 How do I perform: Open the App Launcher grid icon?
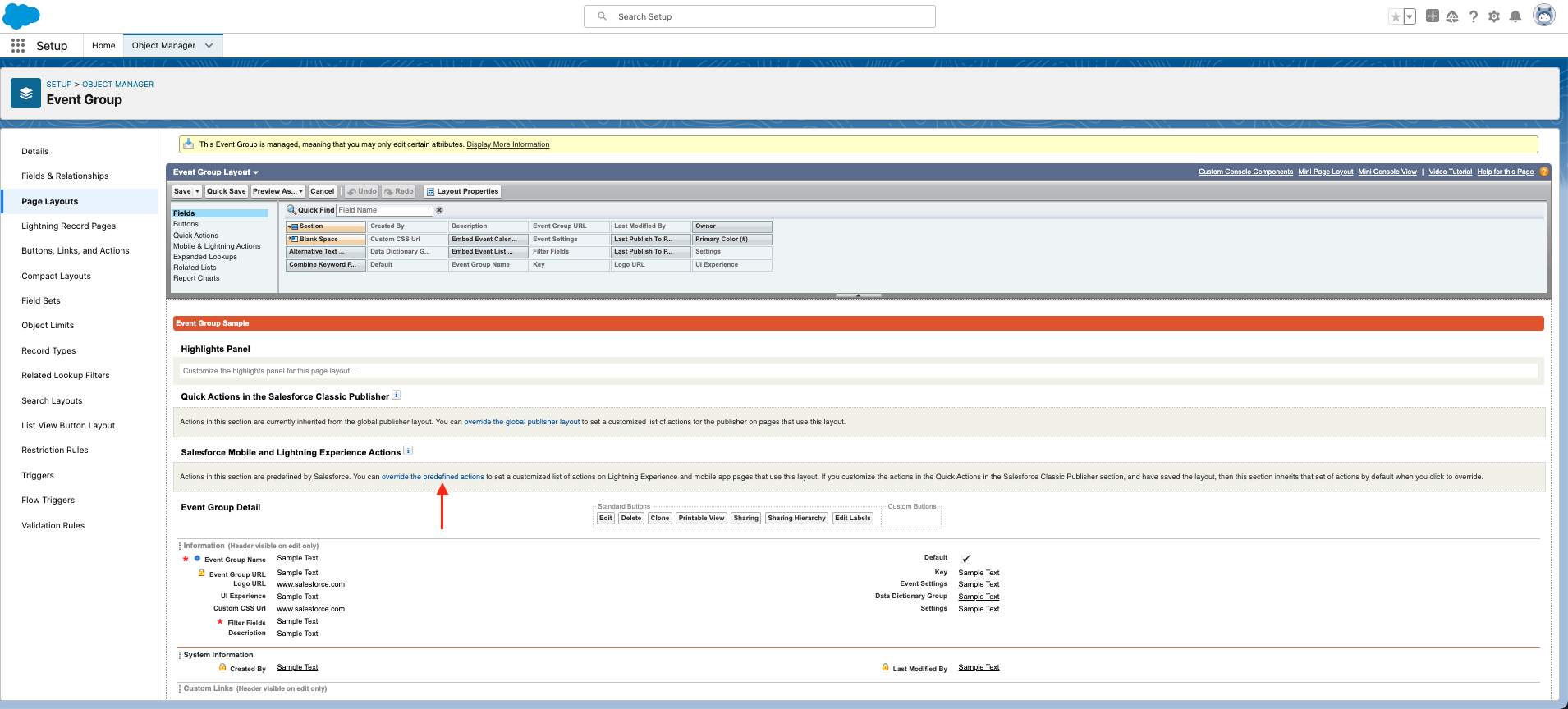pyautogui.click(x=18, y=45)
